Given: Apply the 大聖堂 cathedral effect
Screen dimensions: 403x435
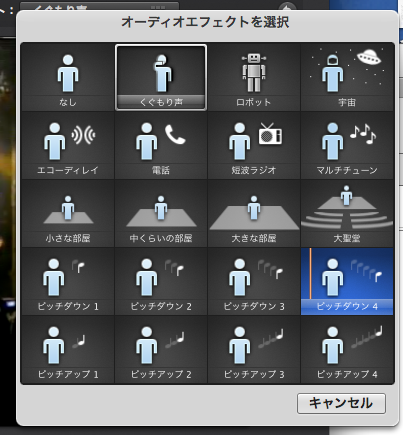Looking at the screenshot, I should [347, 214].
